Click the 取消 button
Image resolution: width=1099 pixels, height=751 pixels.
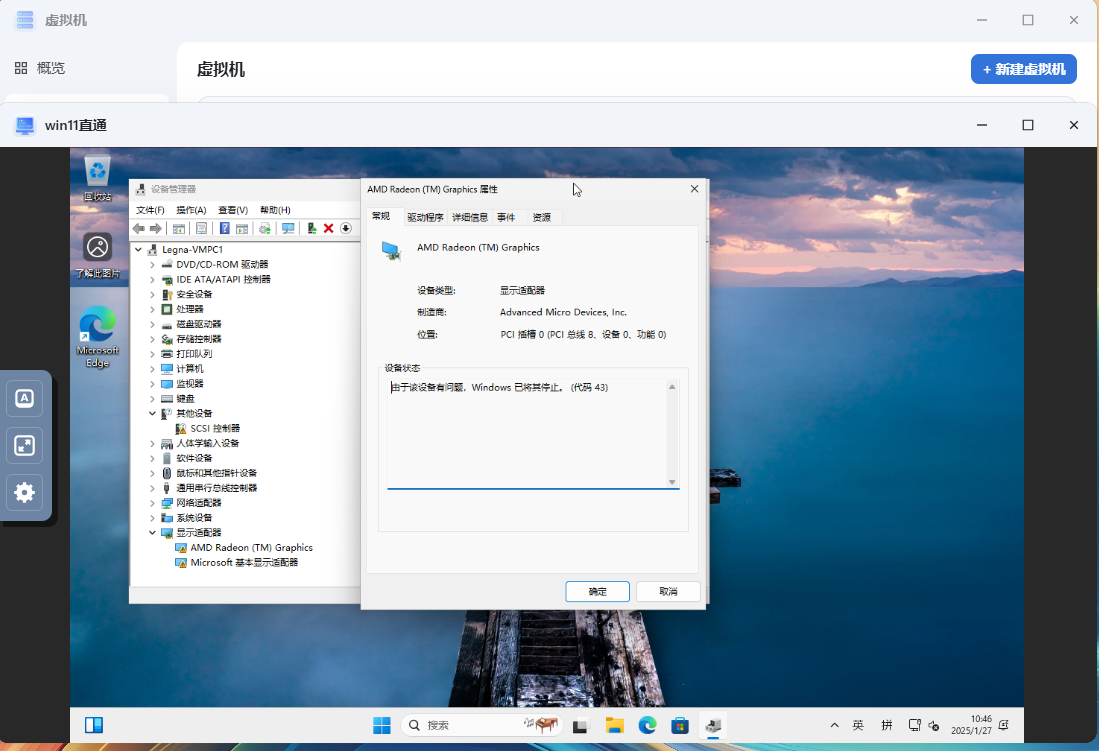click(x=668, y=591)
